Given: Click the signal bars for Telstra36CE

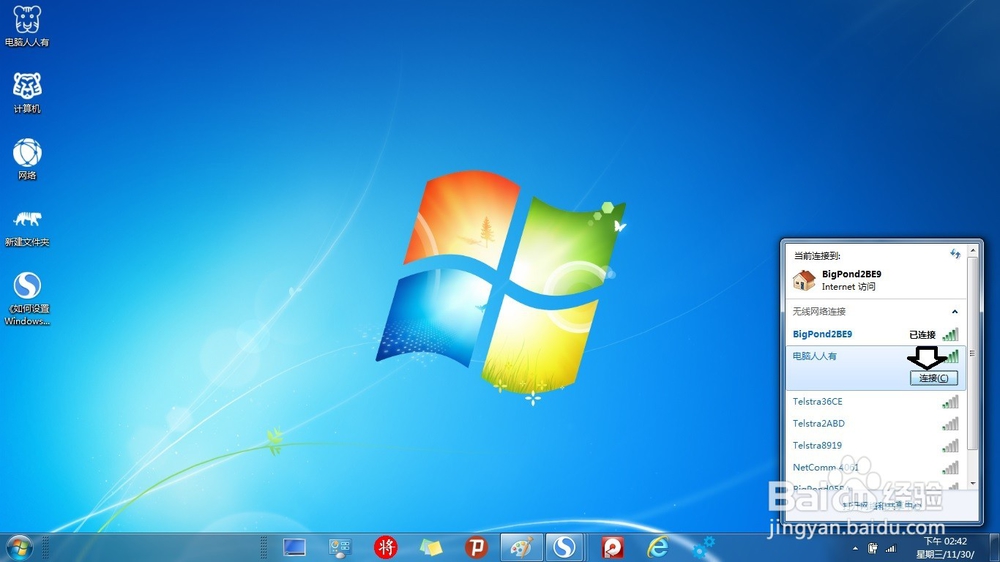Looking at the screenshot, I should coord(950,402).
